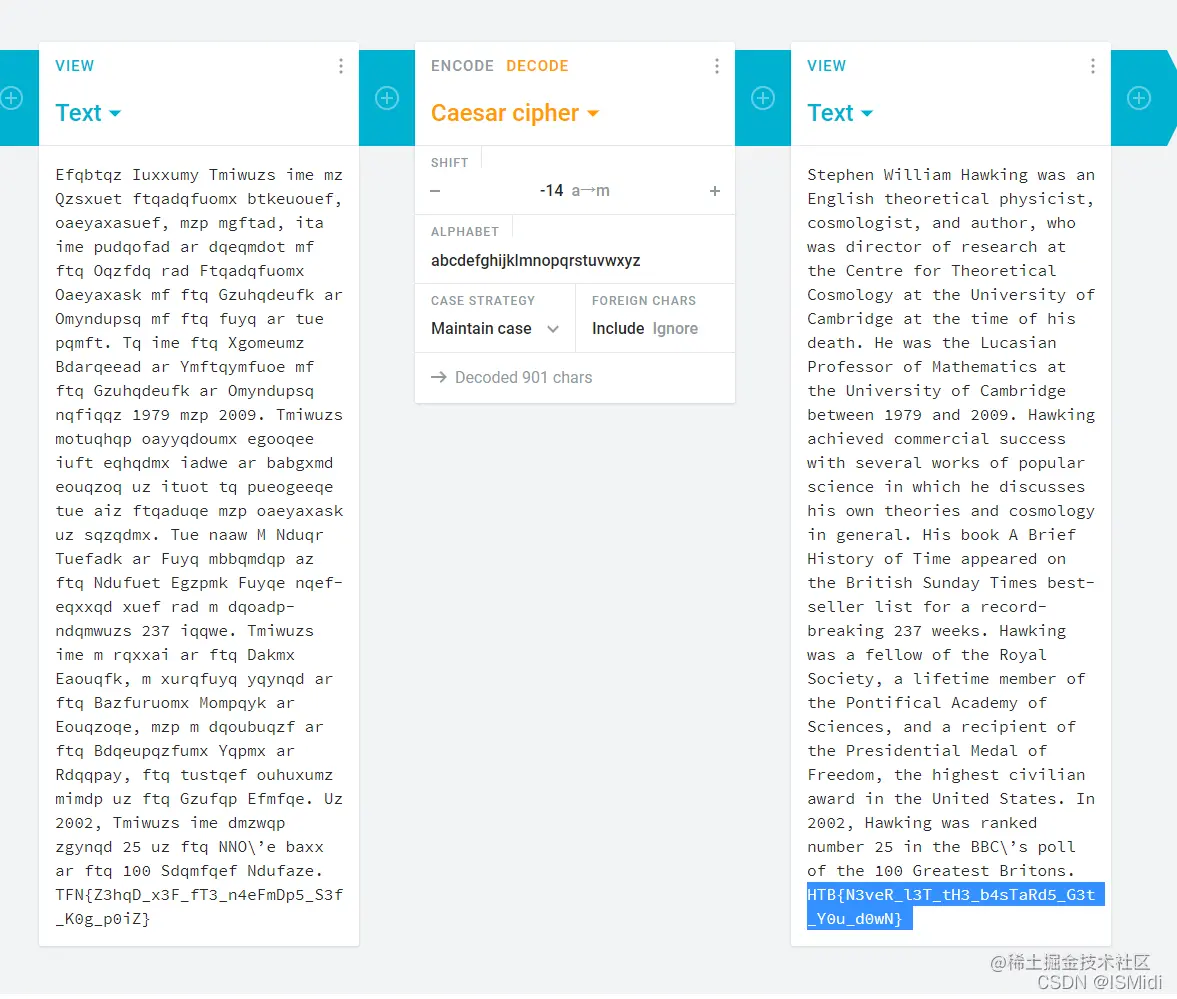The image size is (1177, 999).
Task: Add a brick between left Text and Caesar cipher
Action: pos(387,98)
